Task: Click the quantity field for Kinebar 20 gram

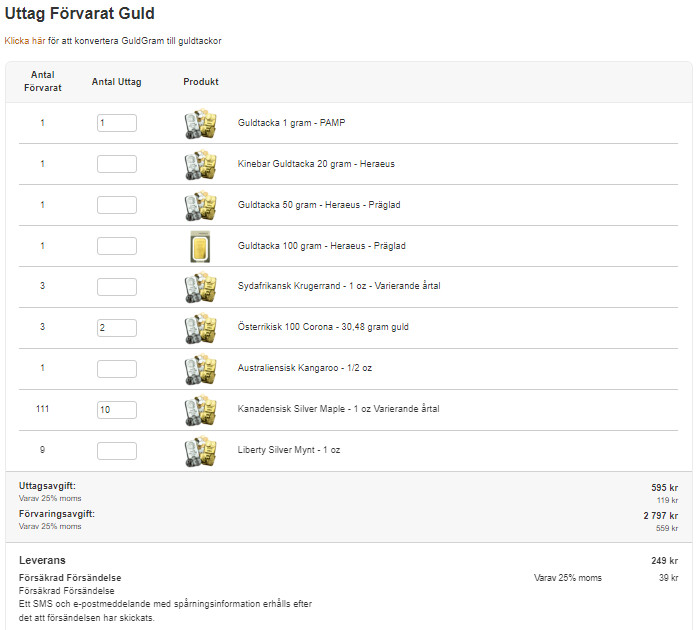Action: click(x=117, y=164)
